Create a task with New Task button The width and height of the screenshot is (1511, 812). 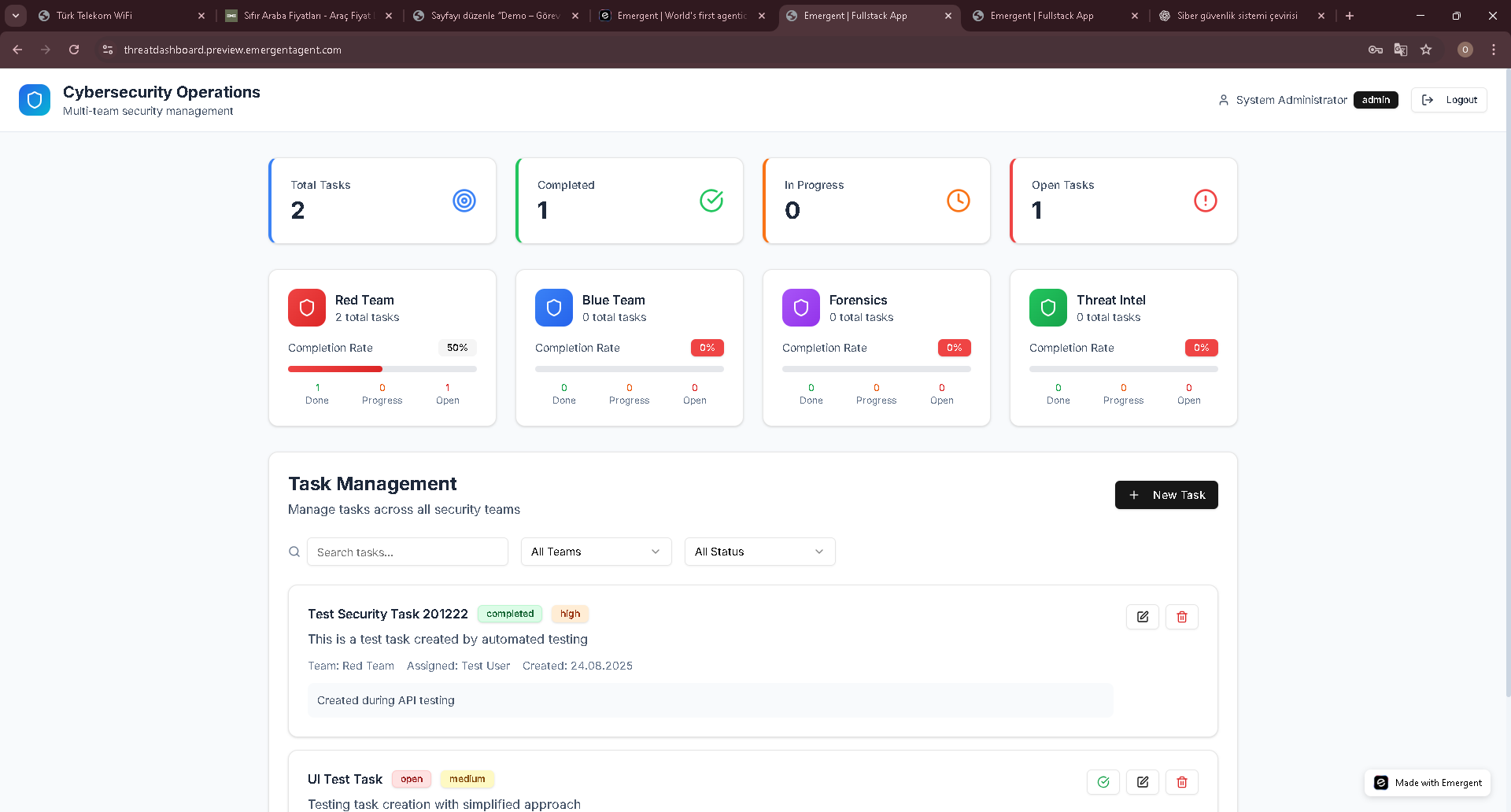[1166, 495]
